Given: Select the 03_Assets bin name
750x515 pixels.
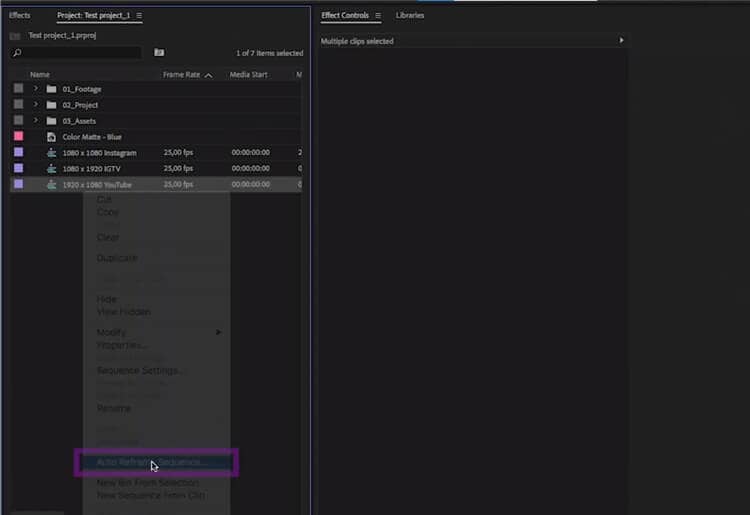Looking at the screenshot, I should [79, 121].
